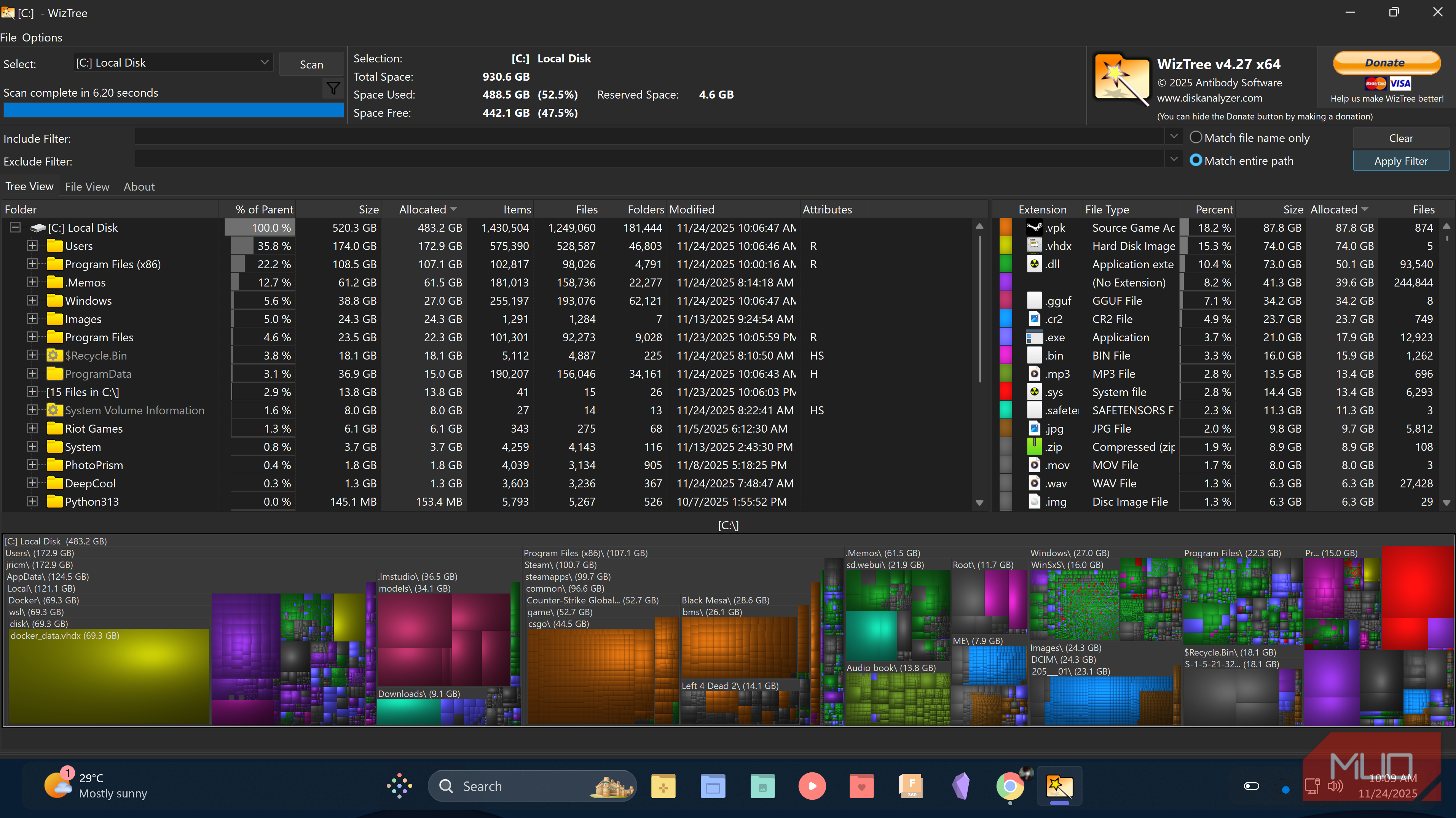Click the System Volume Information folder icon
Viewport: 1456px width, 818px height.
55,410
